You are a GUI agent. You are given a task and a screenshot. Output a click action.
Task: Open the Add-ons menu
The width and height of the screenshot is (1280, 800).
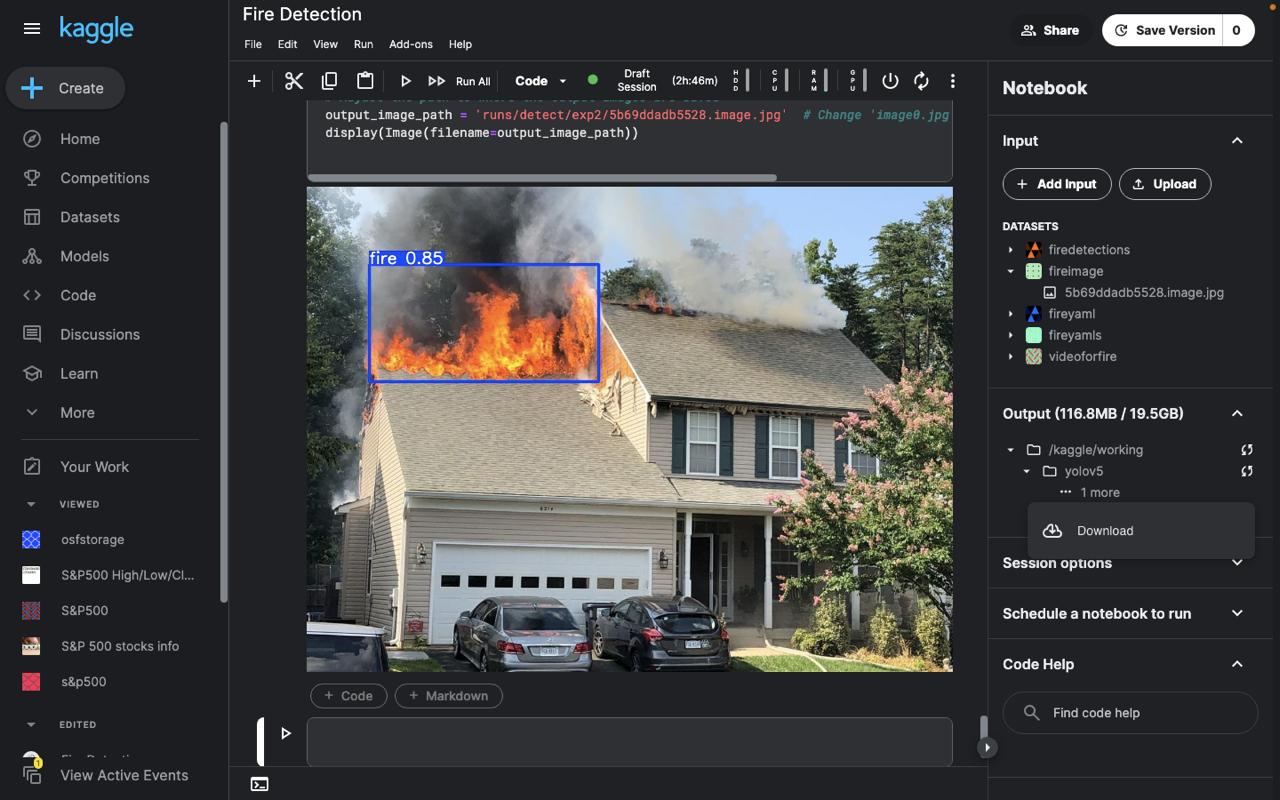pyautogui.click(x=411, y=44)
